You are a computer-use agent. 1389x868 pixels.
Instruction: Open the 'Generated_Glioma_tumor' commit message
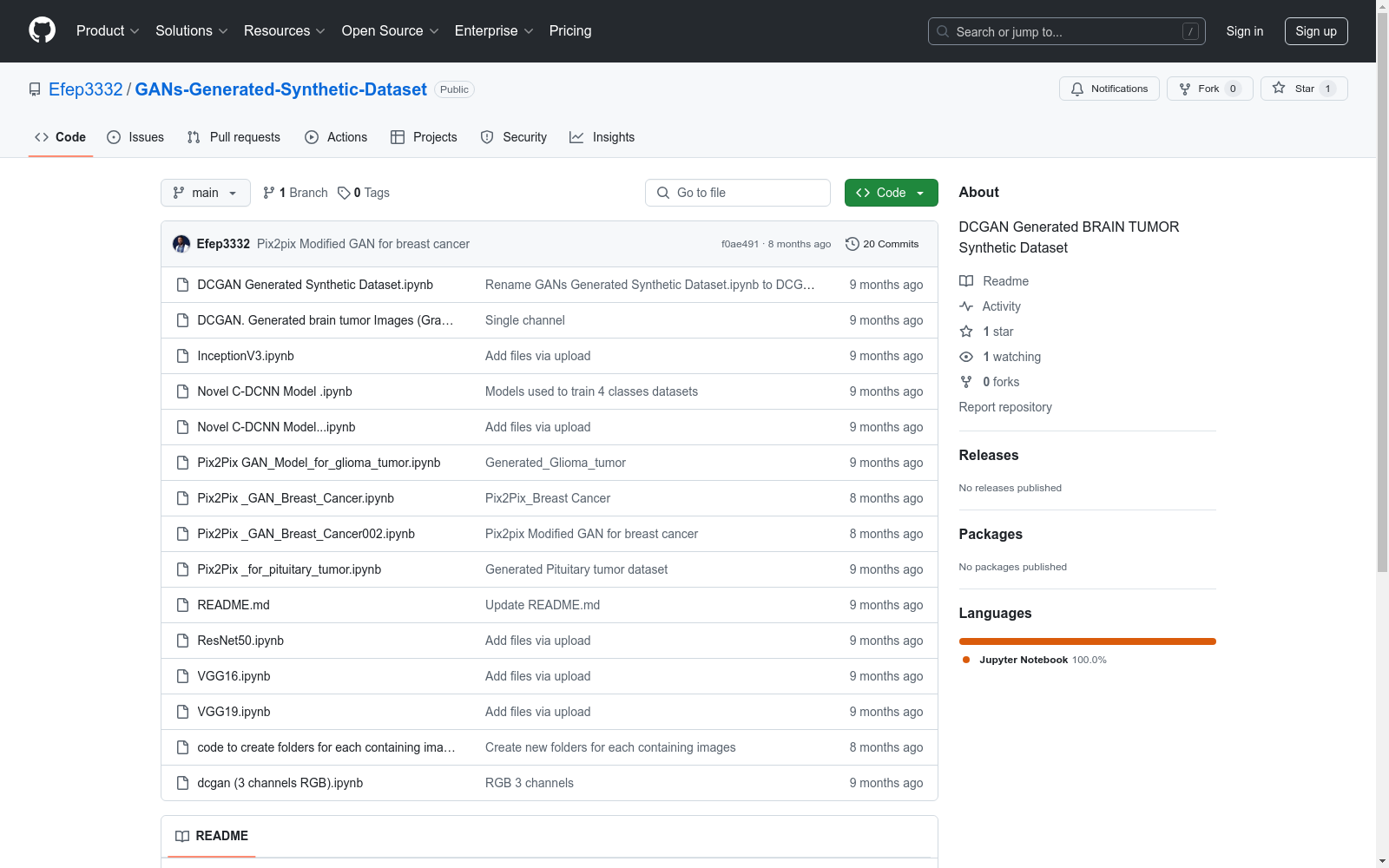556,463
